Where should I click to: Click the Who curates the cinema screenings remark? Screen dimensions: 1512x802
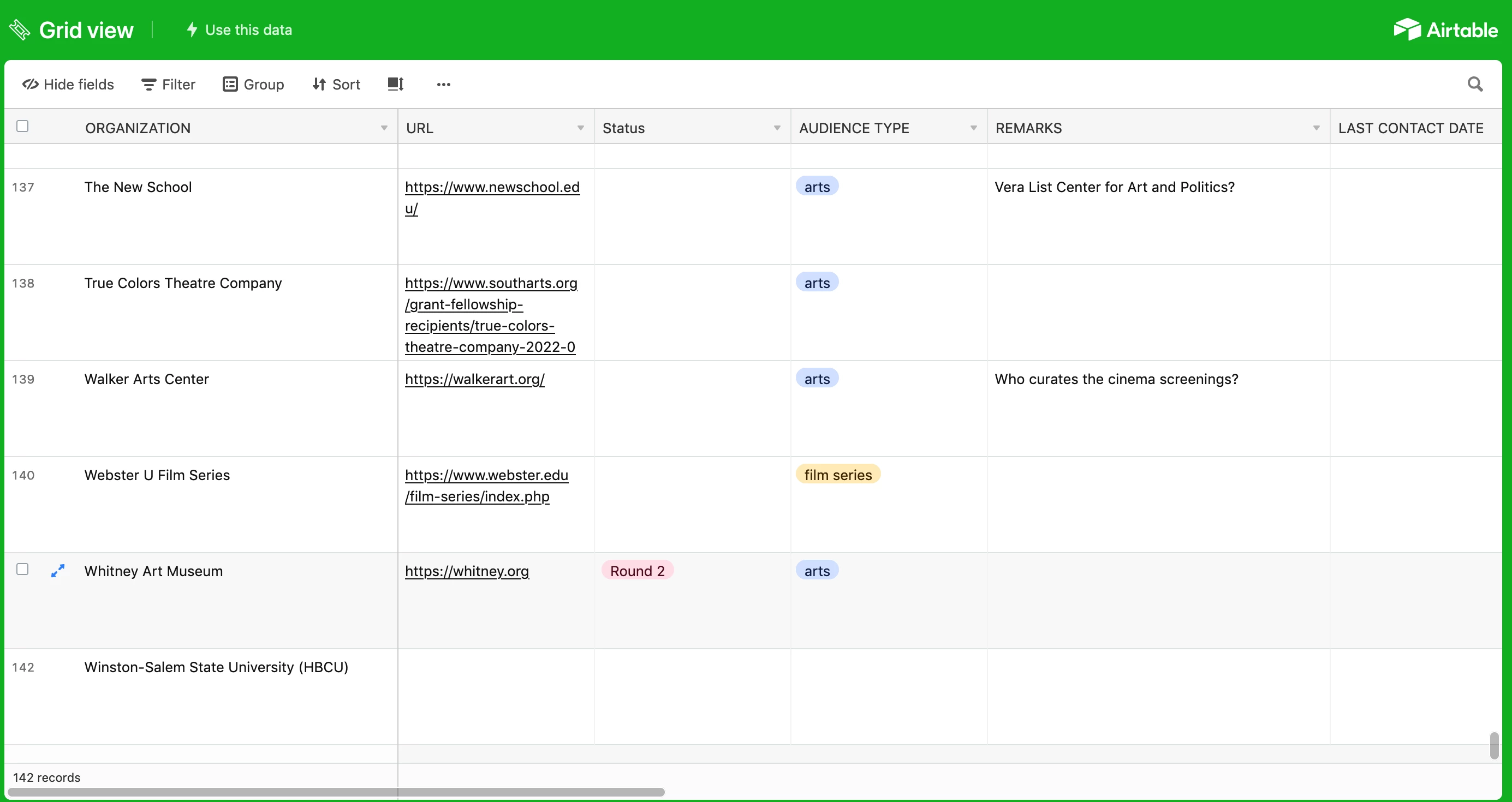pyautogui.click(x=1116, y=379)
